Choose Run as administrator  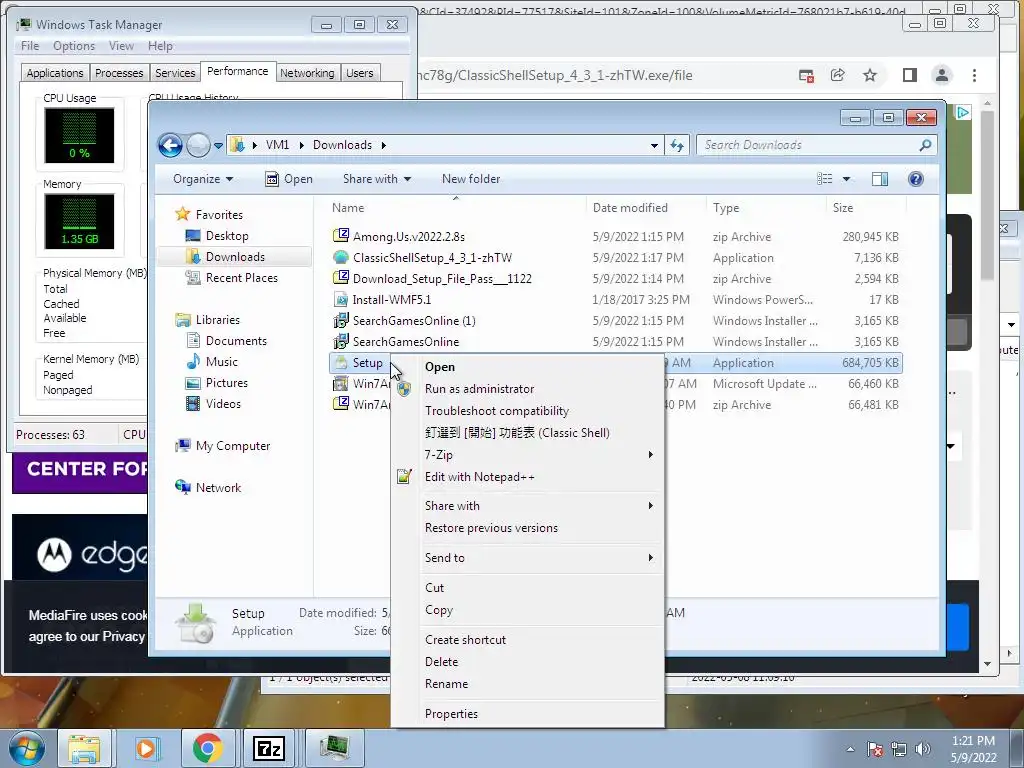(479, 389)
